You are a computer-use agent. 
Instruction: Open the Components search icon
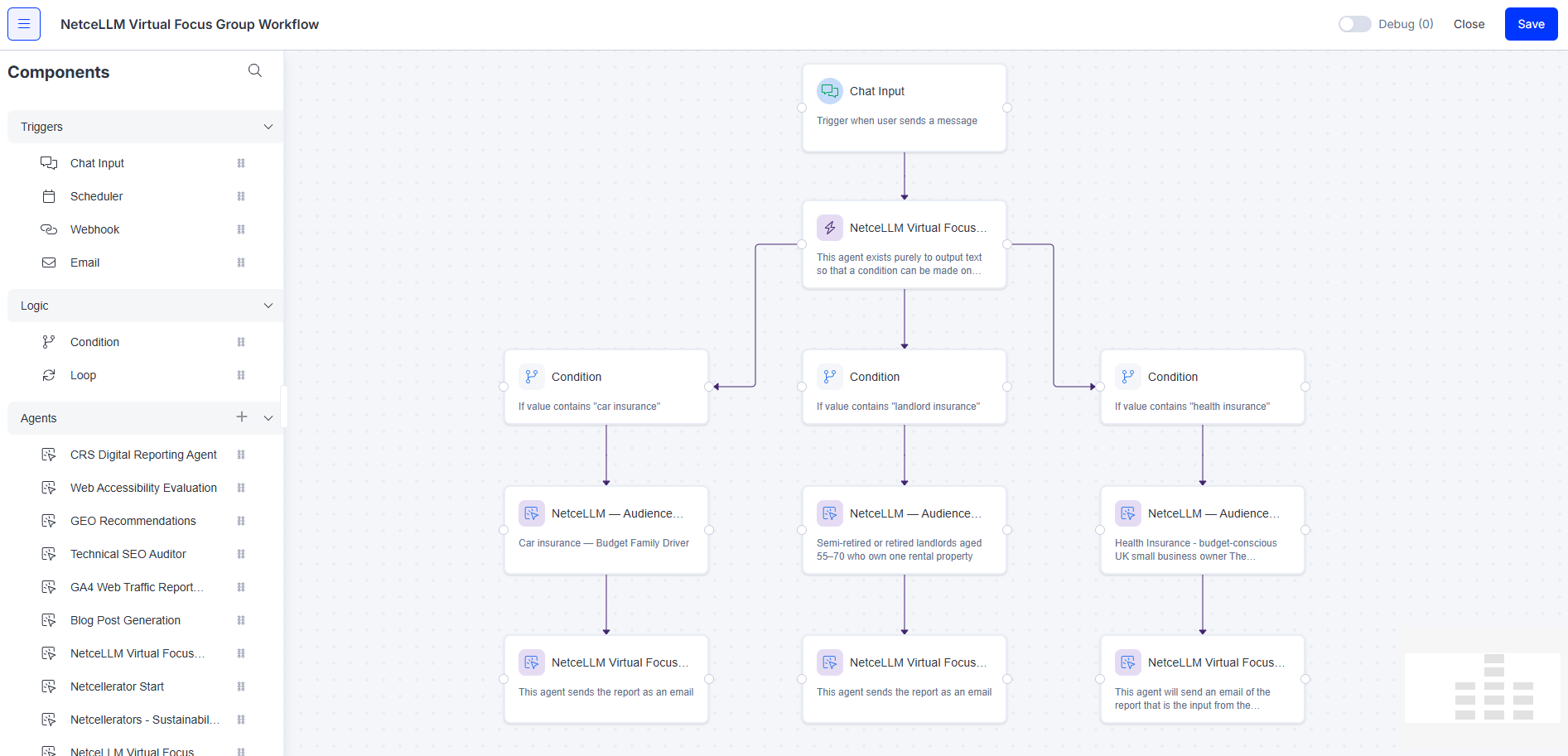(255, 70)
